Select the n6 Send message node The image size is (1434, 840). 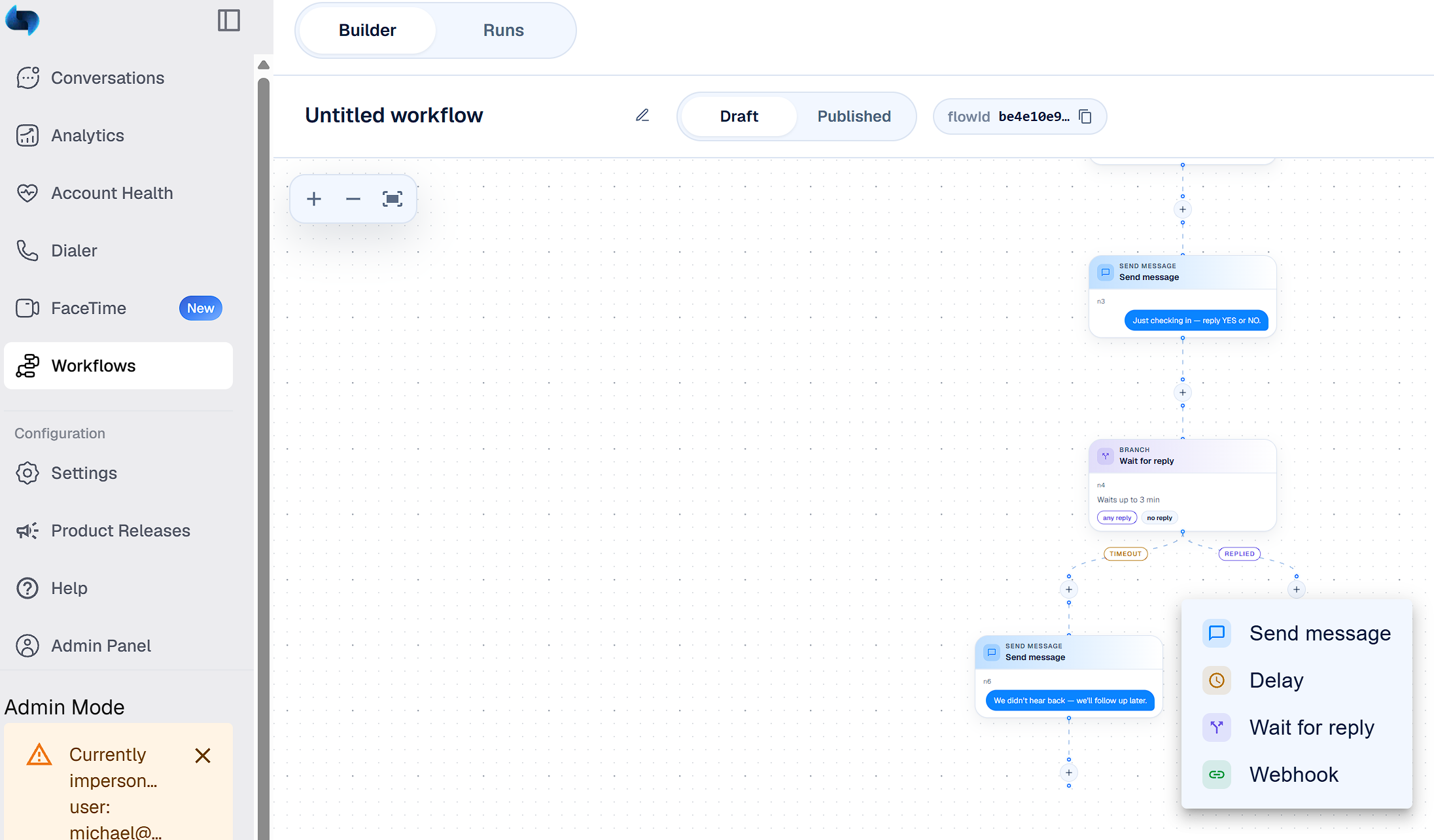pos(1069,676)
